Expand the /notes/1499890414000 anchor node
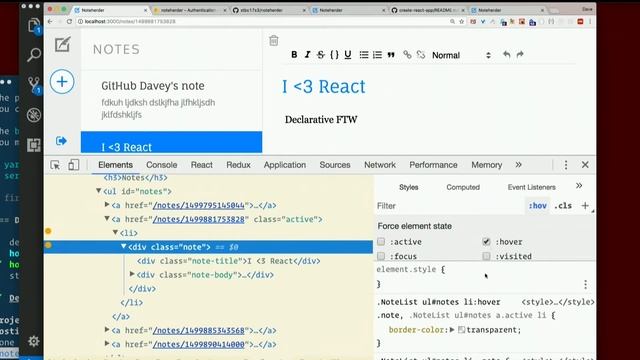This screenshot has height=360, width=640. (107, 343)
